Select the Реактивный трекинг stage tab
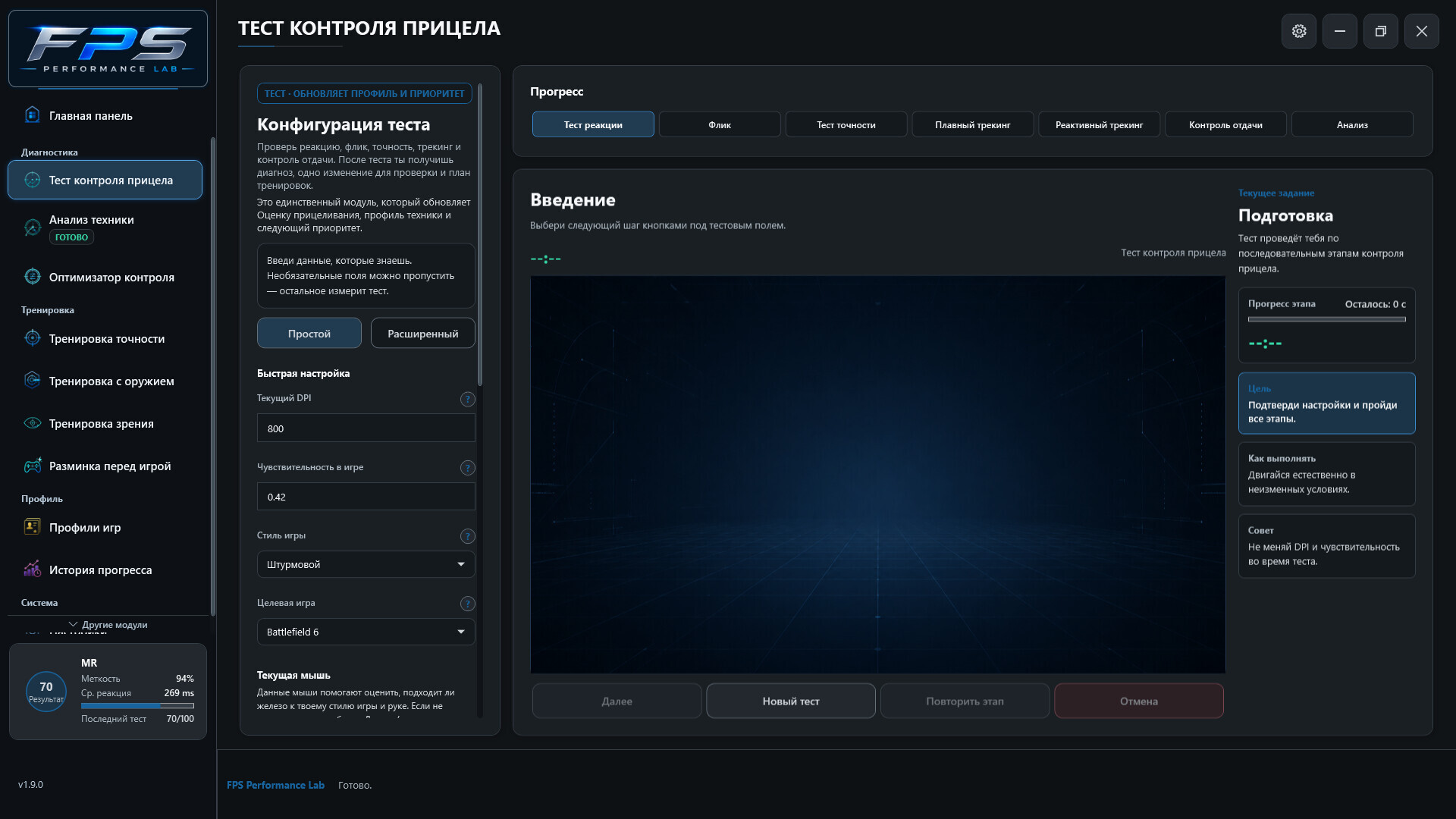 pos(1100,124)
